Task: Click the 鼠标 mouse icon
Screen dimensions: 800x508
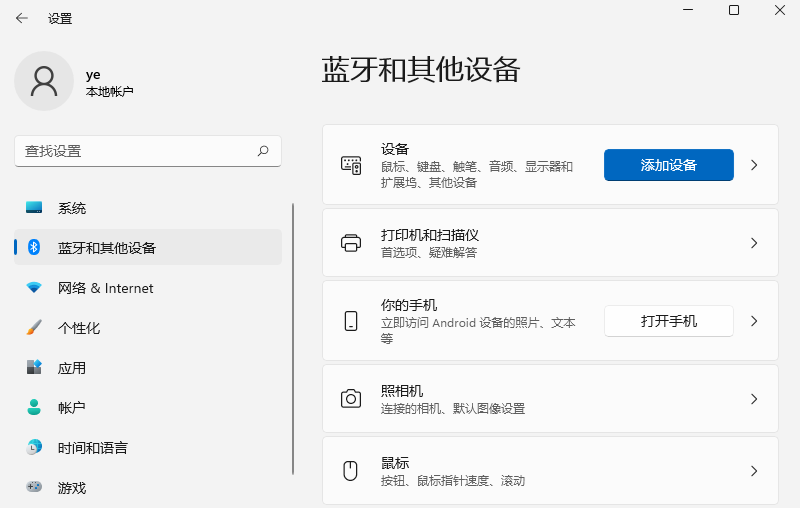Action: click(351, 471)
